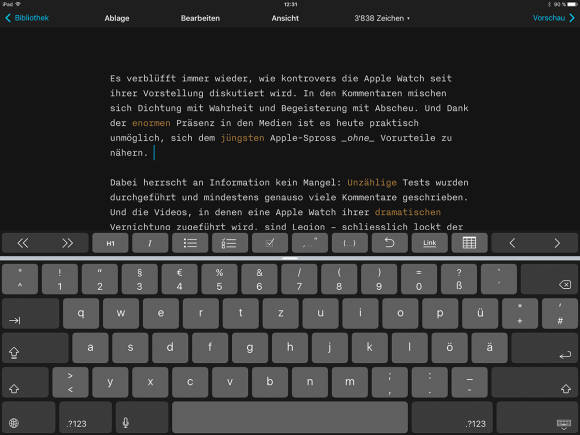Tap the = 0 key
Screen dimensions: 580x435
pyautogui.click(x=419, y=279)
